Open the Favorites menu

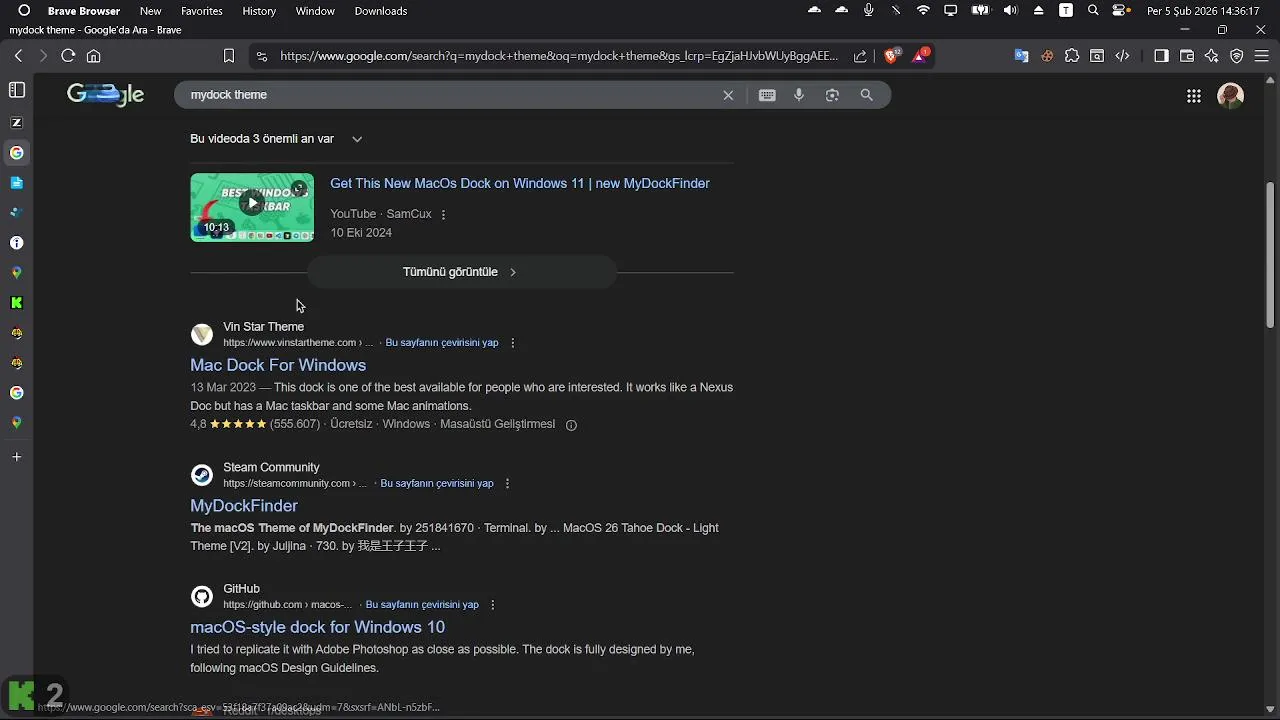click(202, 11)
